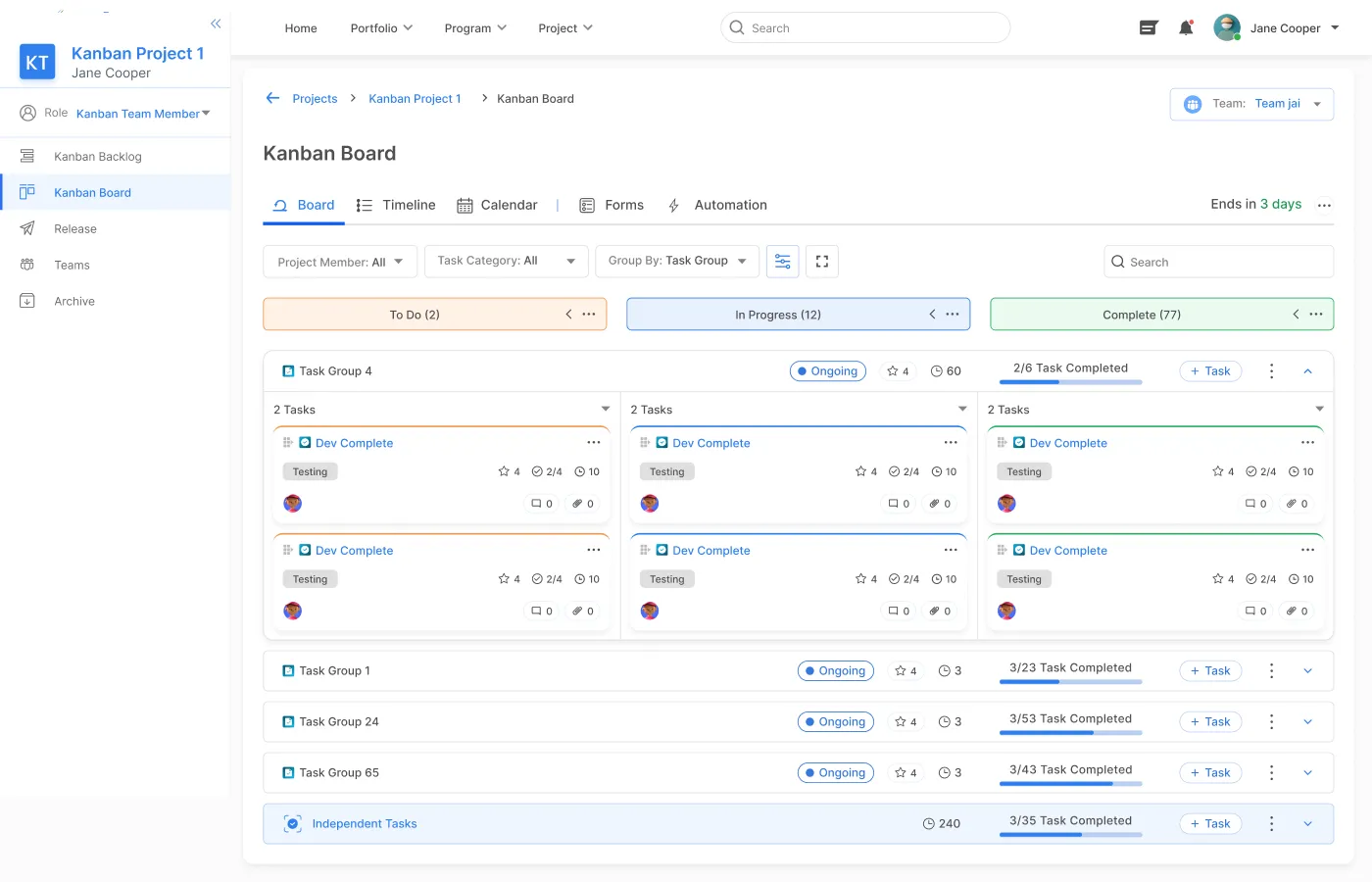
Task: Open ellipsis on second In Progress Dev Complete card
Action: pyautogui.click(x=951, y=551)
